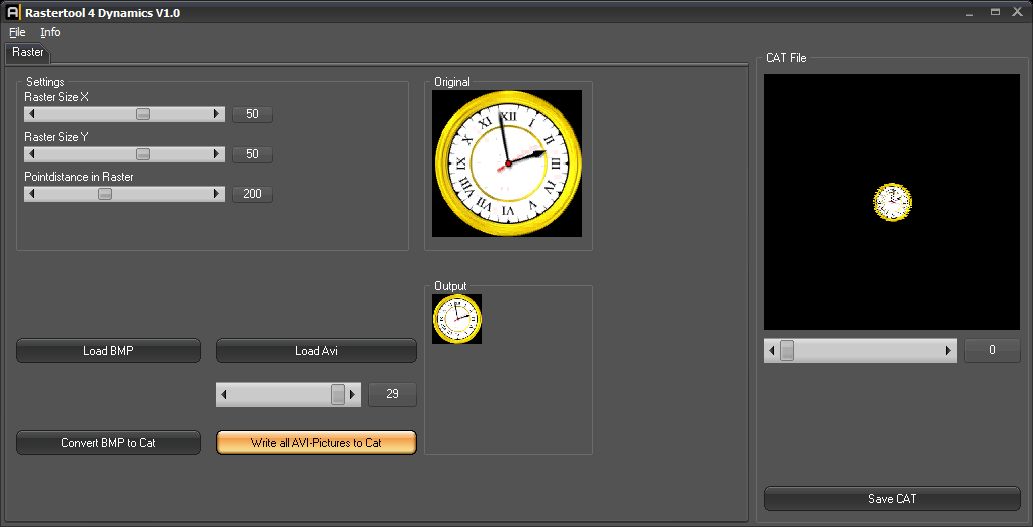
Task: Click left arrow of Pointdistance in Raster slider
Action: point(32,194)
